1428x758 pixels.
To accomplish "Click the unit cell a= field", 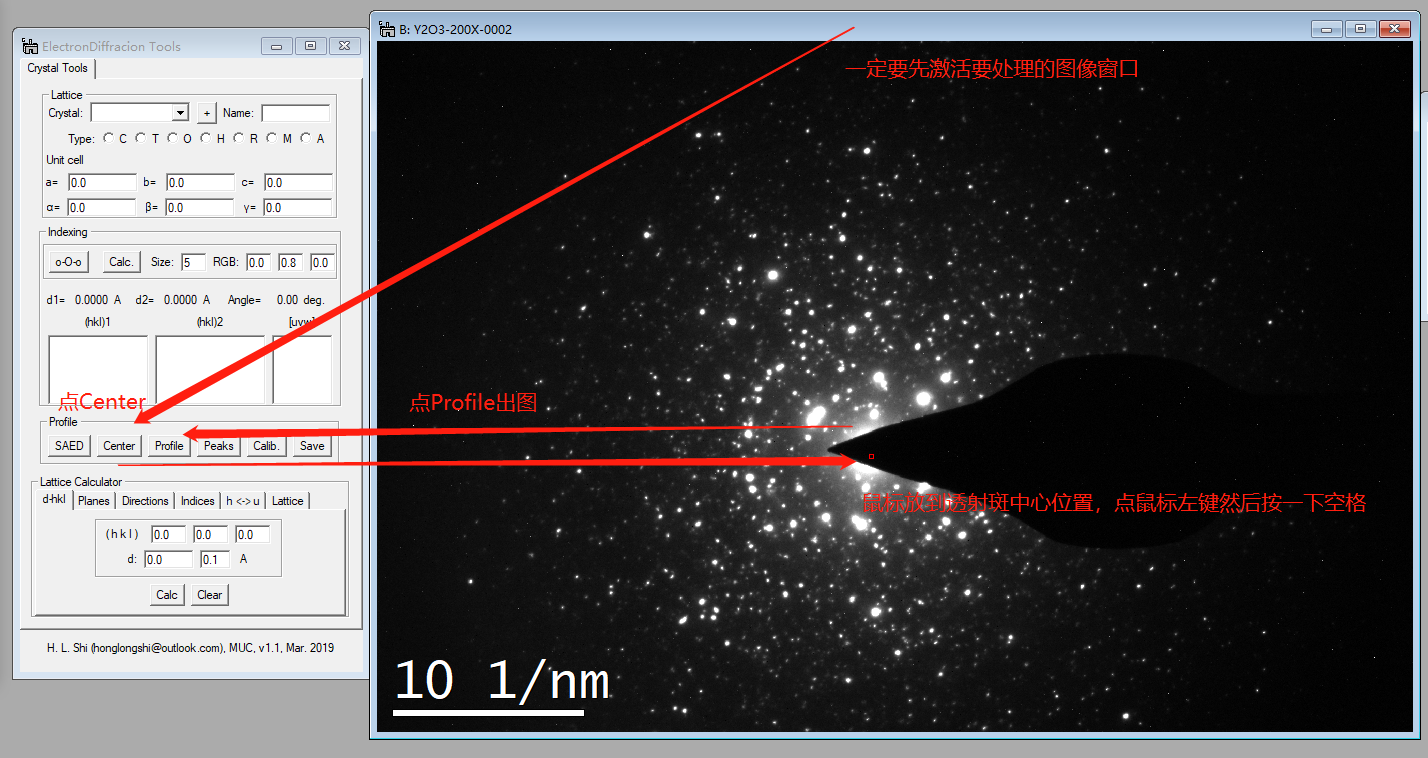I will click(102, 183).
